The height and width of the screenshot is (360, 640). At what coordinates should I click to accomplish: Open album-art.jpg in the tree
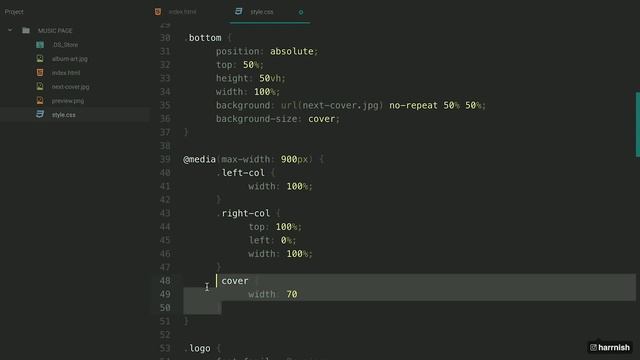point(69,59)
